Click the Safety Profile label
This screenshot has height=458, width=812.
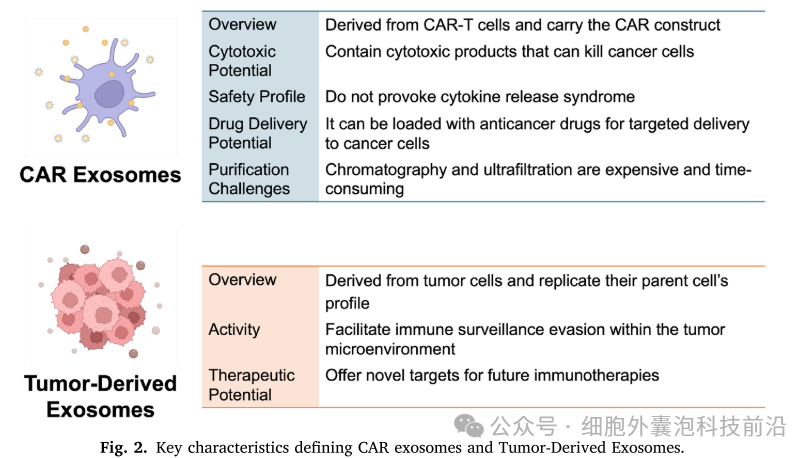(x=257, y=96)
